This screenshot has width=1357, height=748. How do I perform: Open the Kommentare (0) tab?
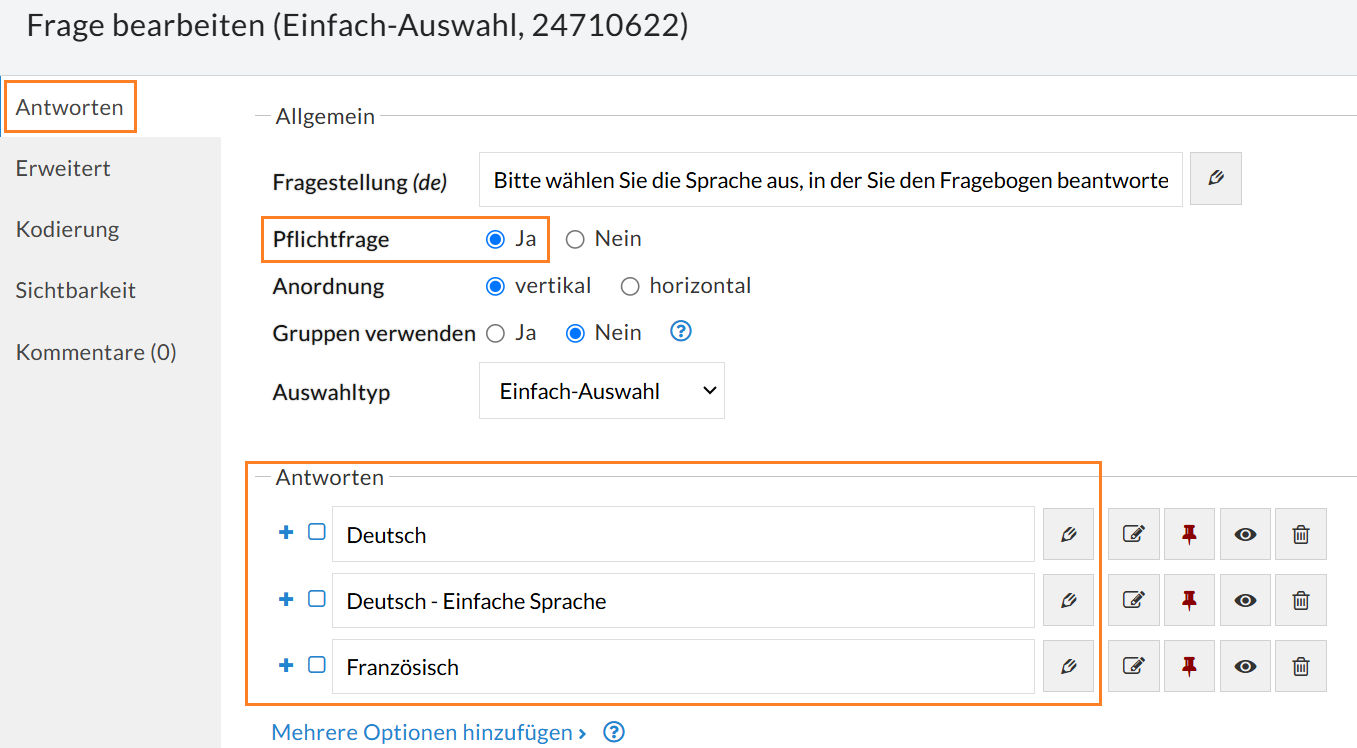point(96,352)
